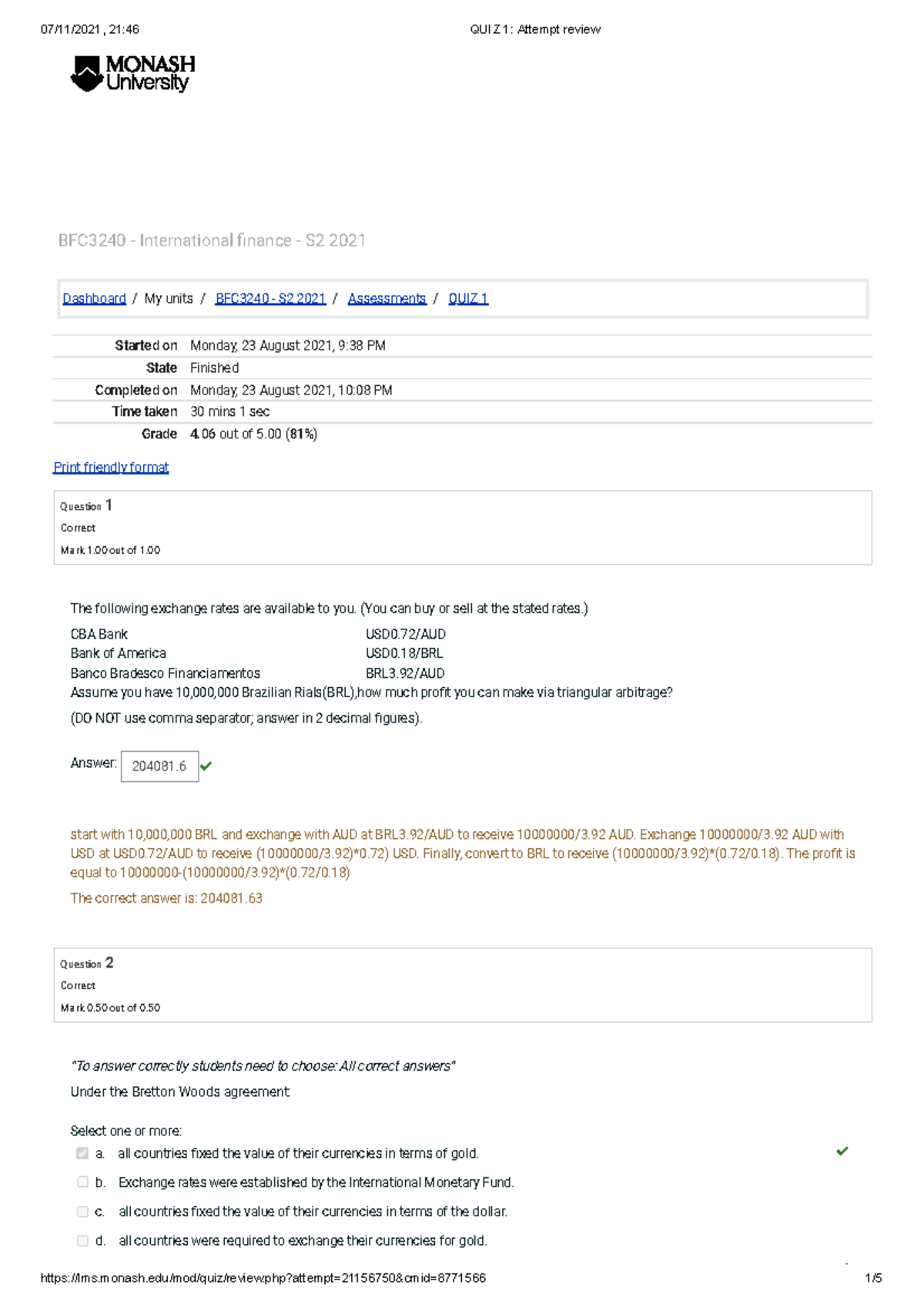The width and height of the screenshot is (924, 1308).
Task: Click the quiz review URL in the footer
Action: click(x=263, y=1278)
